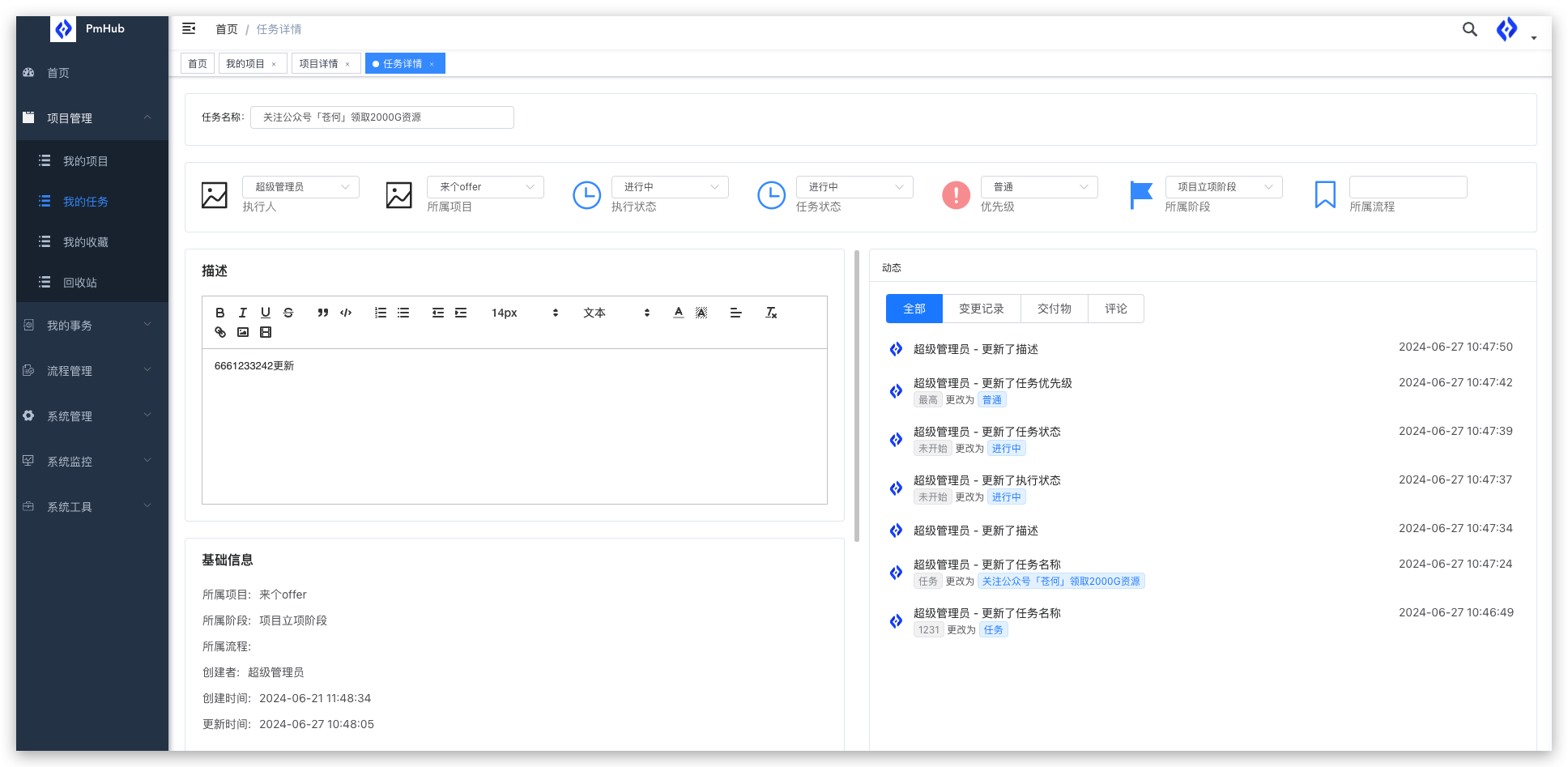Click the 任务名称 input field

(x=381, y=117)
